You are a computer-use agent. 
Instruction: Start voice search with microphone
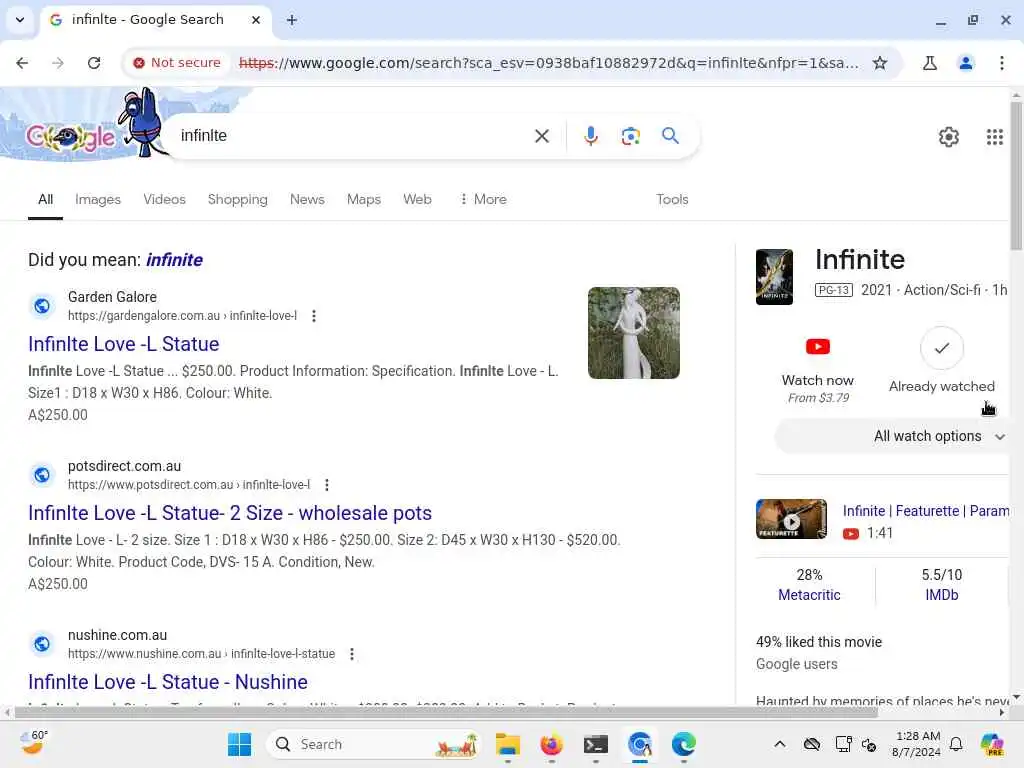coord(590,136)
